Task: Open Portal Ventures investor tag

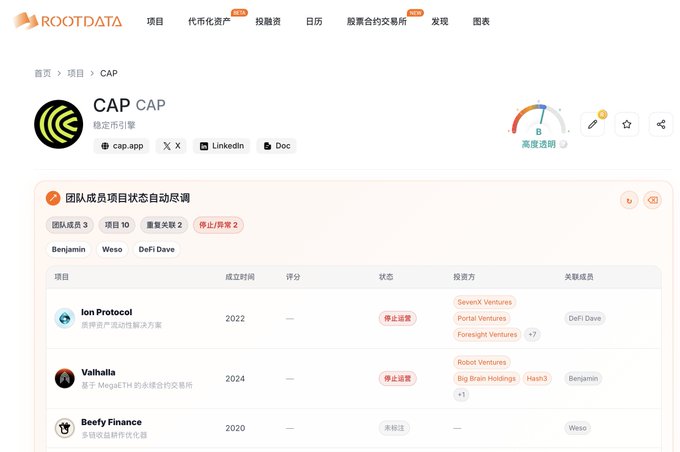Action: 482,318
